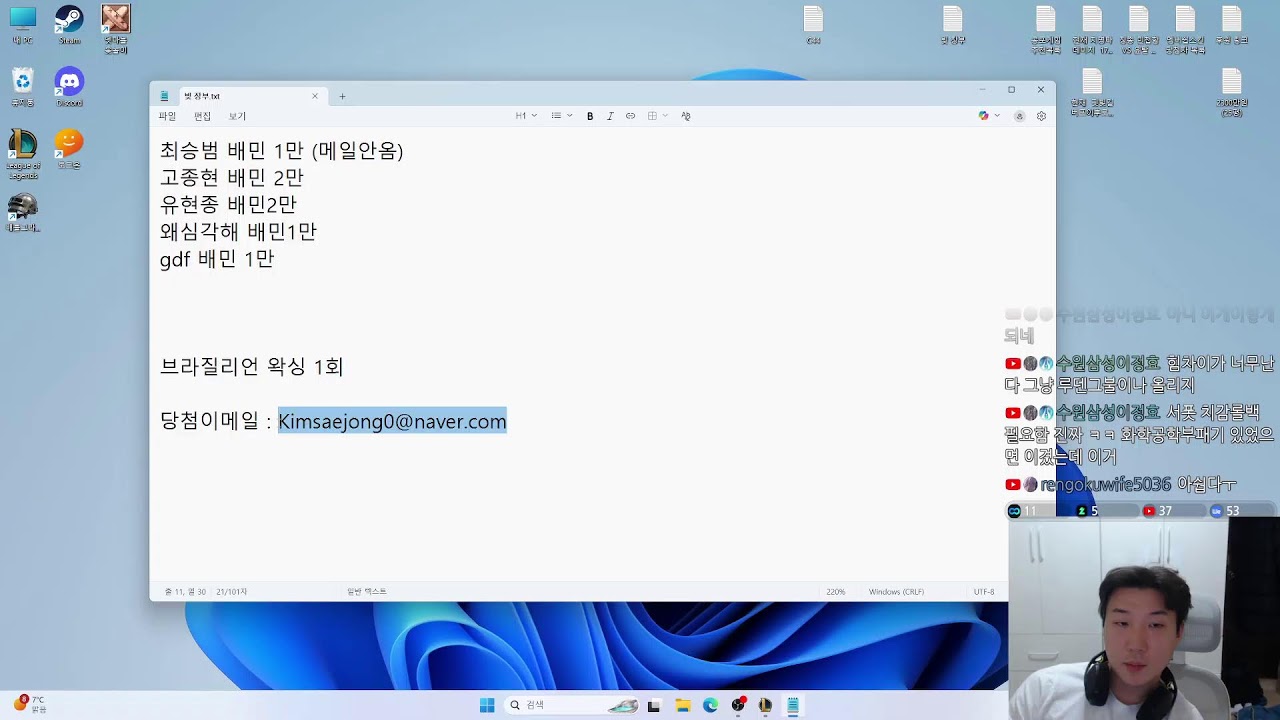Open the table insert dropdown

tap(657, 116)
